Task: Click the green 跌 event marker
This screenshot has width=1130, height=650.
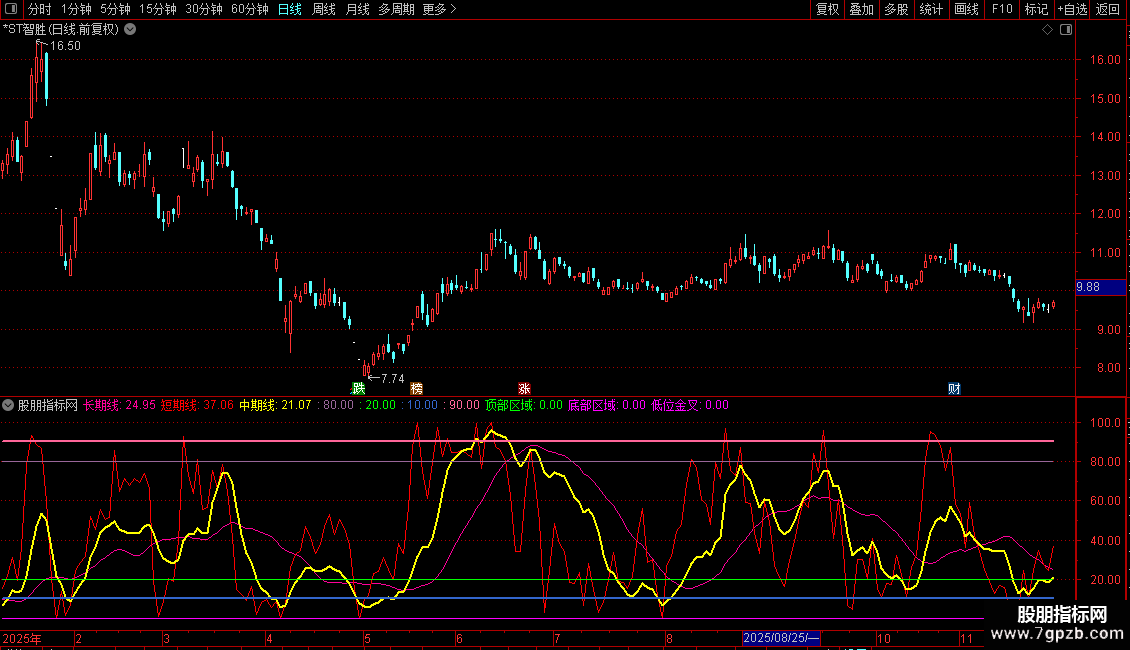Action: click(358, 388)
